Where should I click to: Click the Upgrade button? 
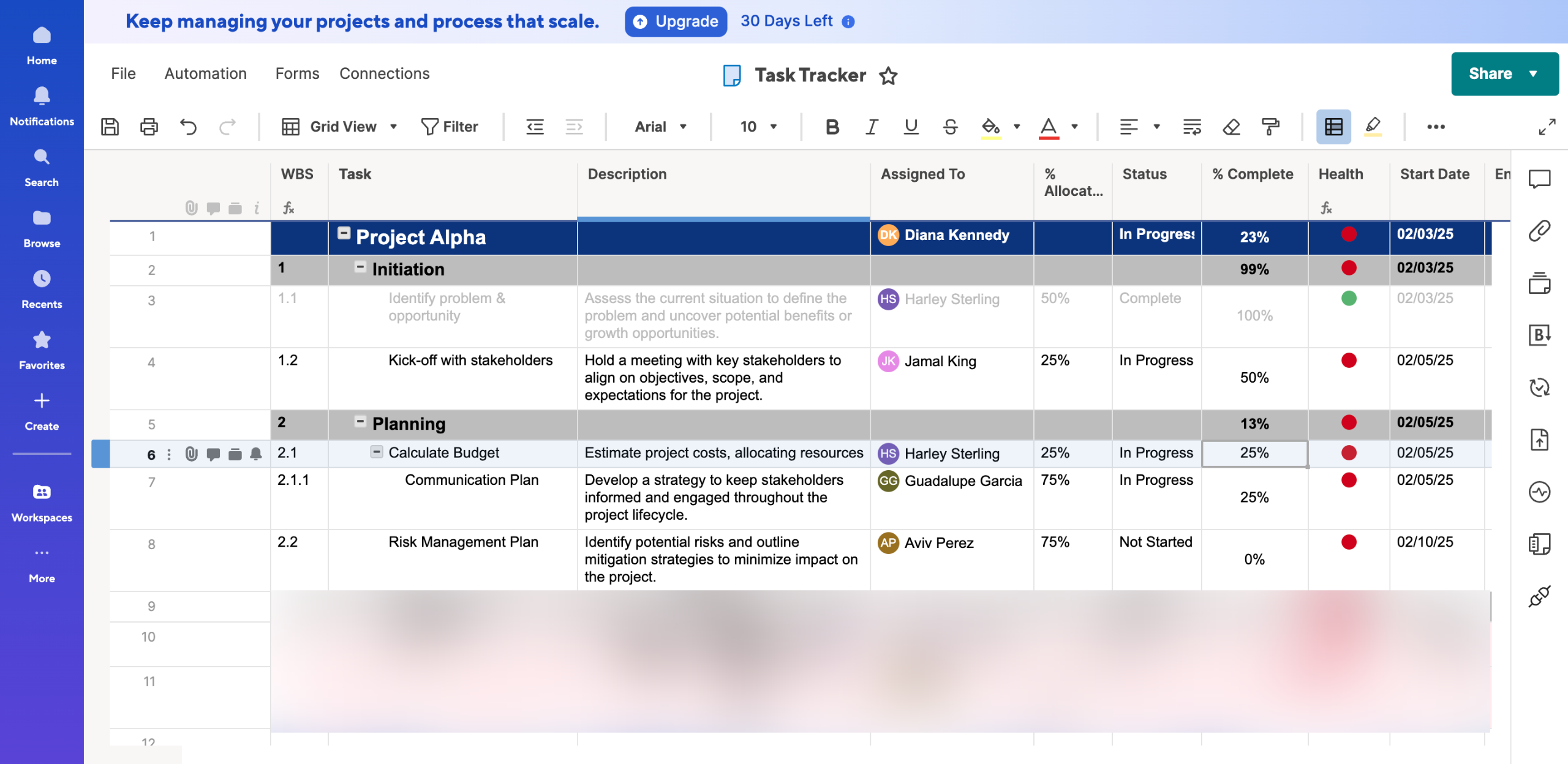pyautogui.click(x=676, y=21)
